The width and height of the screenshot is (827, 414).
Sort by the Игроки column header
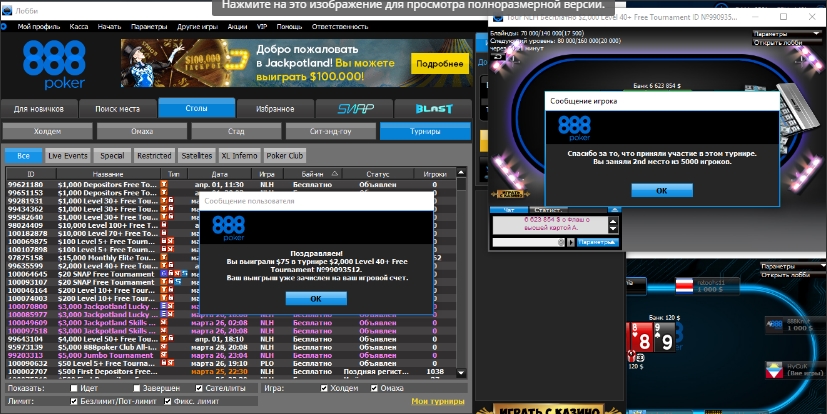click(435, 174)
